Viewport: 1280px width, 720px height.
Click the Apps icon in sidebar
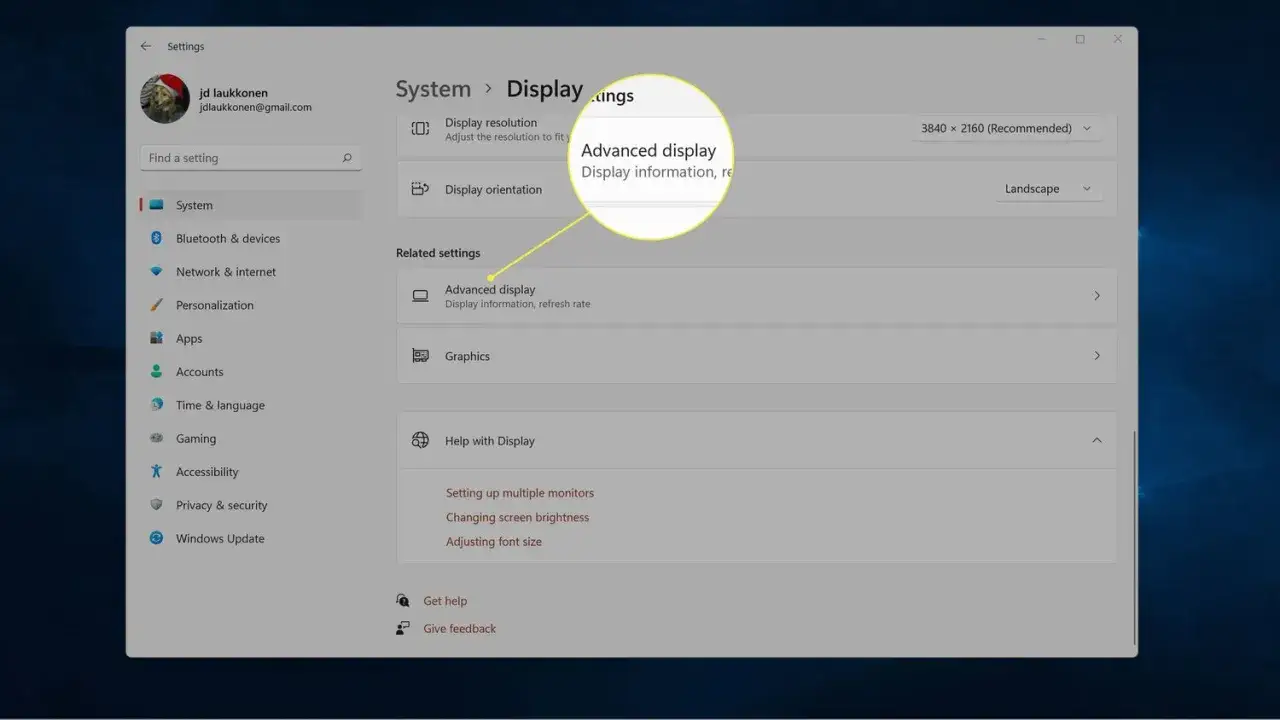coord(156,338)
